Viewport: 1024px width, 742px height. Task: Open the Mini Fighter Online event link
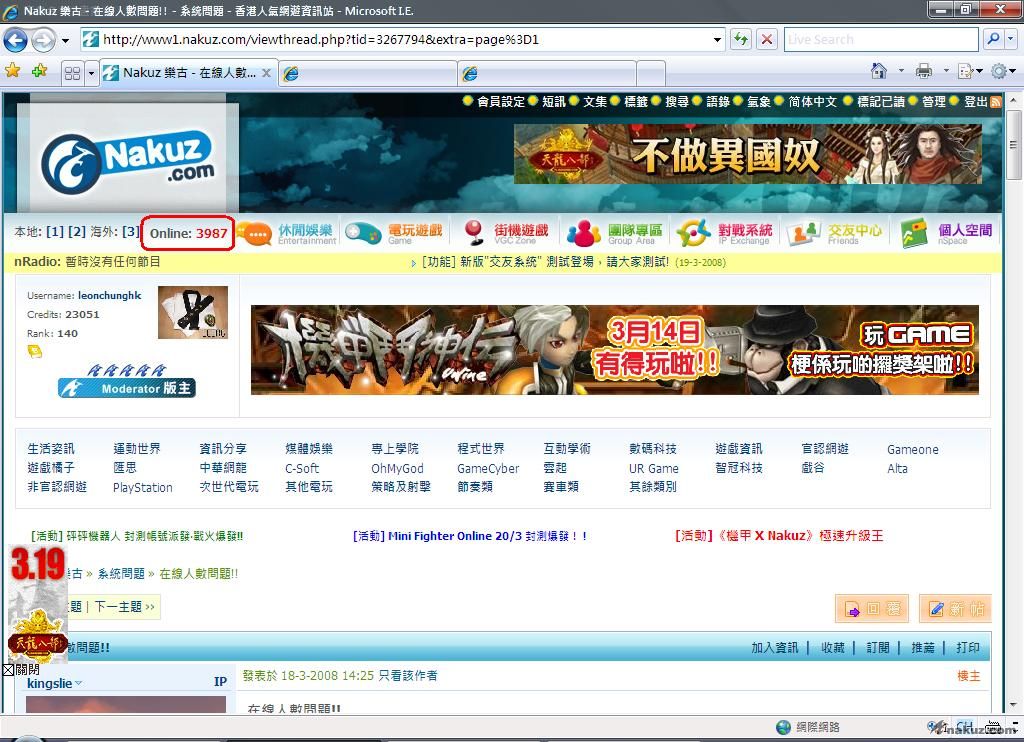pos(470,536)
